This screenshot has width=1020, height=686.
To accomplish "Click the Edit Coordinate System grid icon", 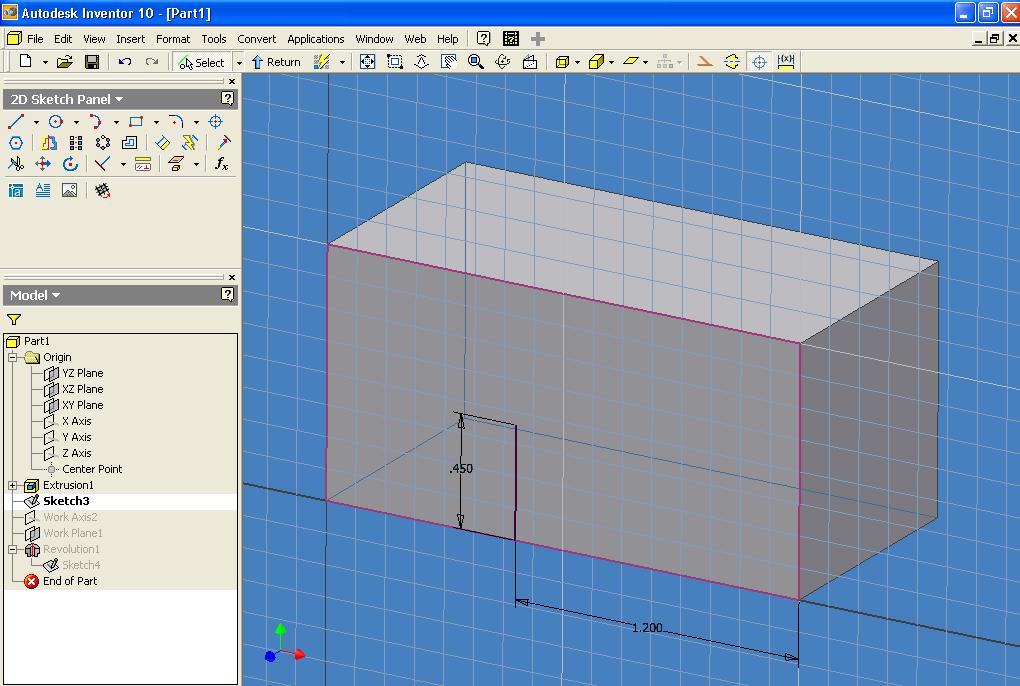I will (x=102, y=191).
